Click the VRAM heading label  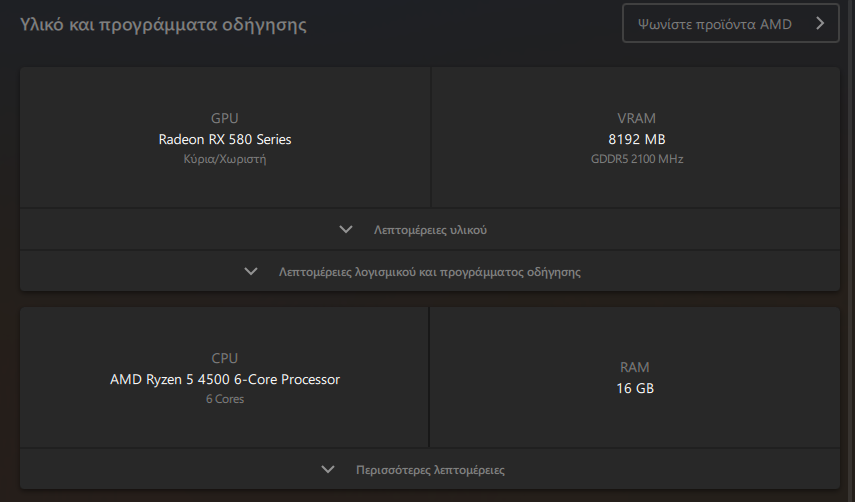[636, 118]
